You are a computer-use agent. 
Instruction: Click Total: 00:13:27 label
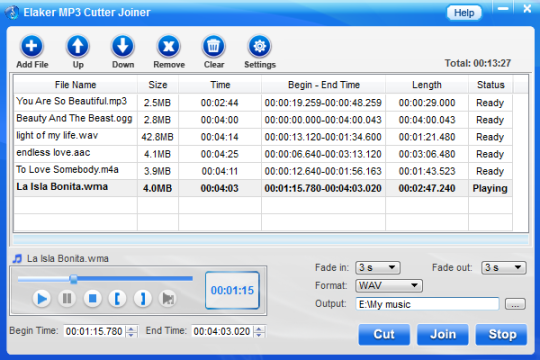point(478,63)
